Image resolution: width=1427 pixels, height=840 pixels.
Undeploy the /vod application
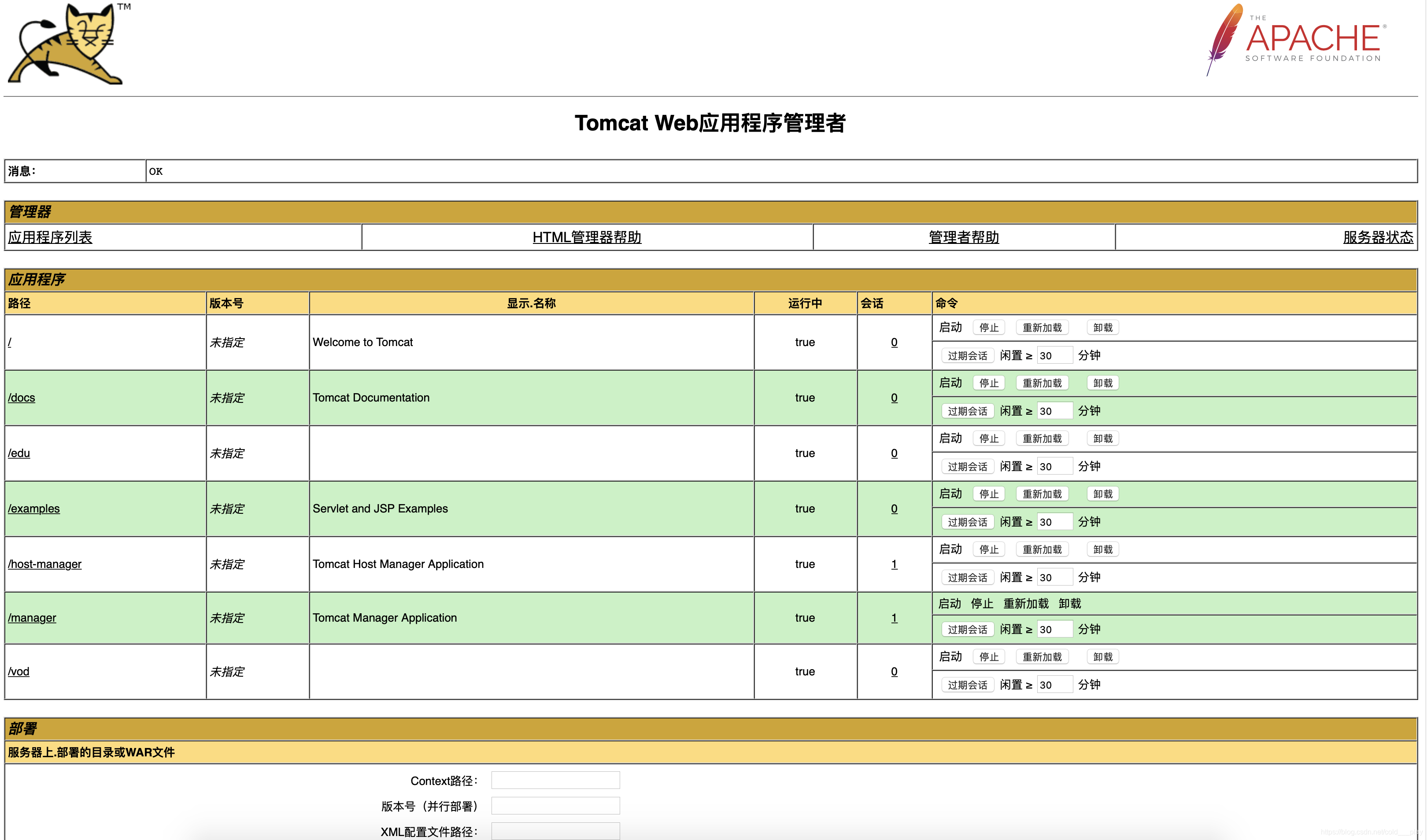coord(1102,656)
